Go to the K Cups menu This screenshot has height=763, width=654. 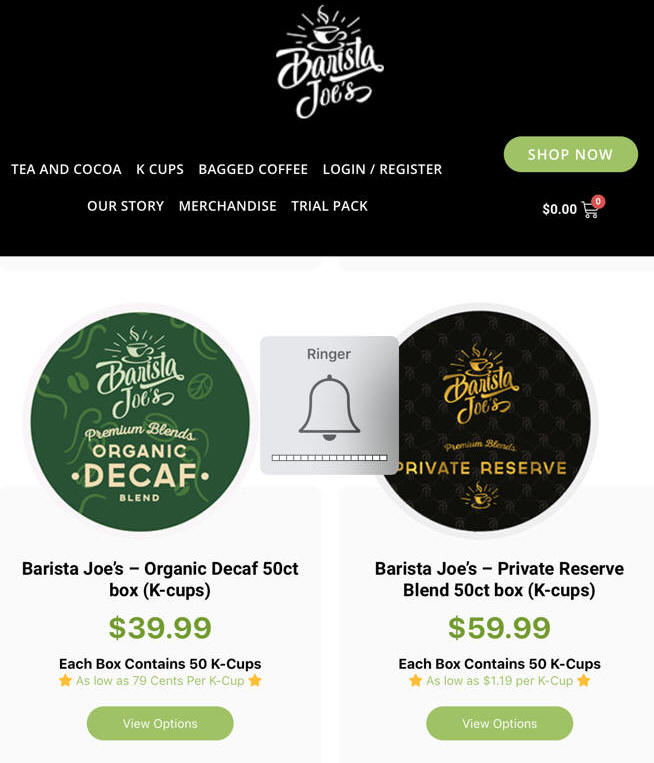point(160,169)
